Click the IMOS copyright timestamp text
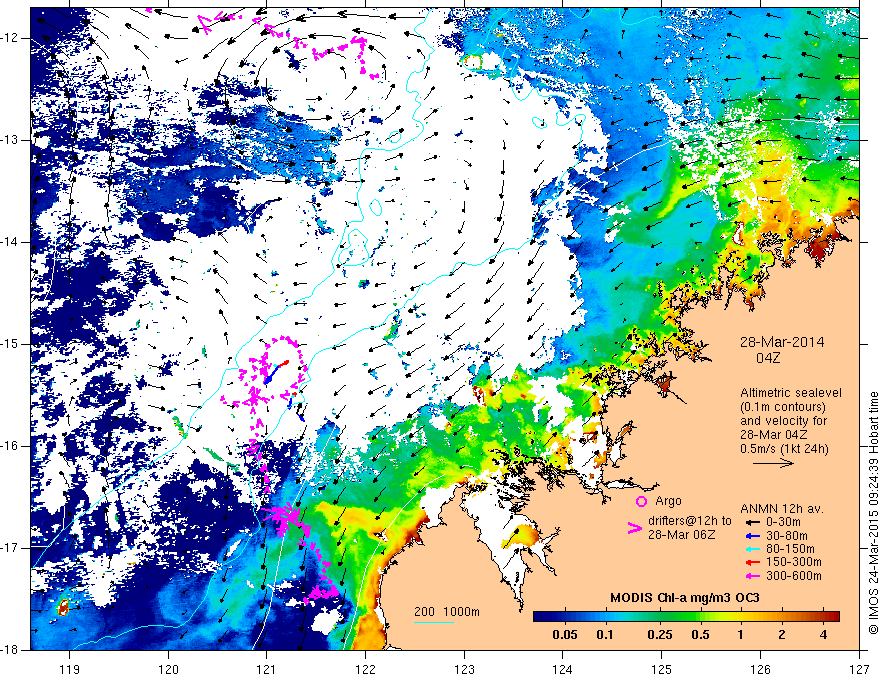880x680 pixels. [x=873, y=513]
